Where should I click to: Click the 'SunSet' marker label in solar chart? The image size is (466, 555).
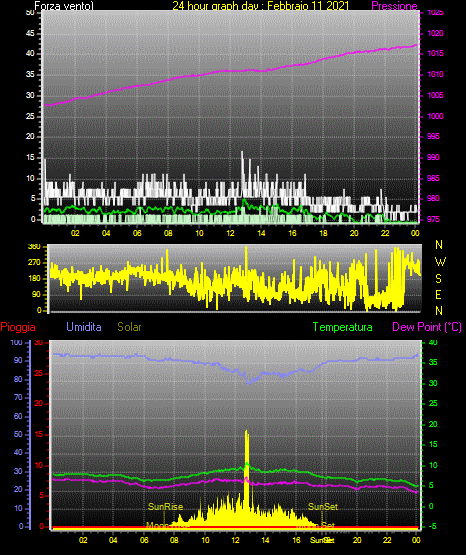pyautogui.click(x=323, y=507)
